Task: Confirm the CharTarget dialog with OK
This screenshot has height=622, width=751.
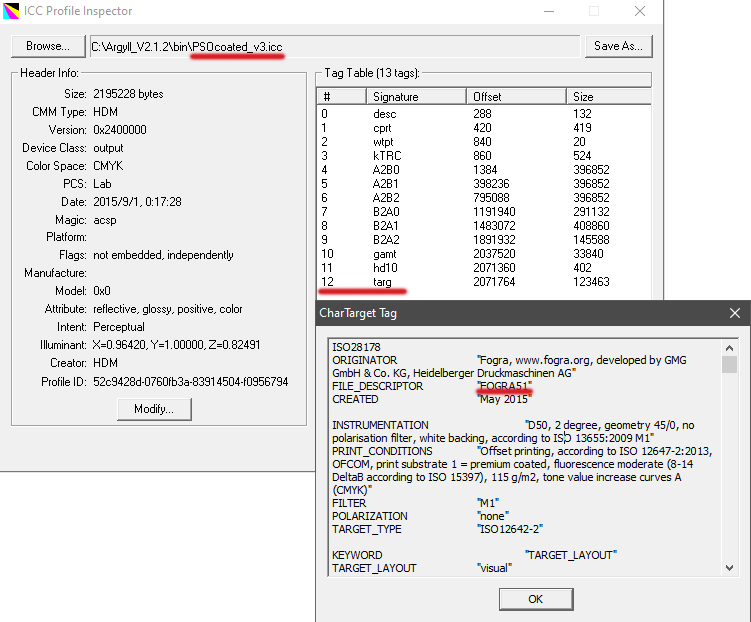Action: pyautogui.click(x=535, y=598)
